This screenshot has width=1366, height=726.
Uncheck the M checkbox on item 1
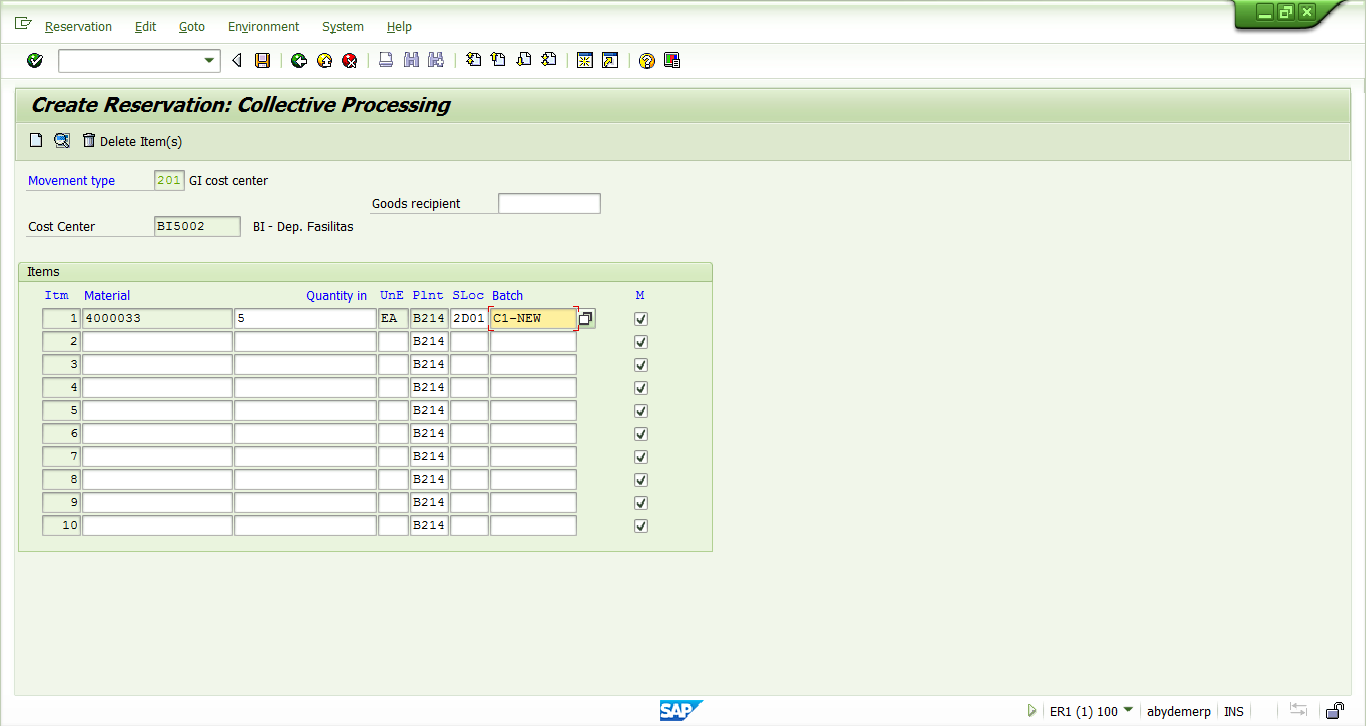pos(640,318)
